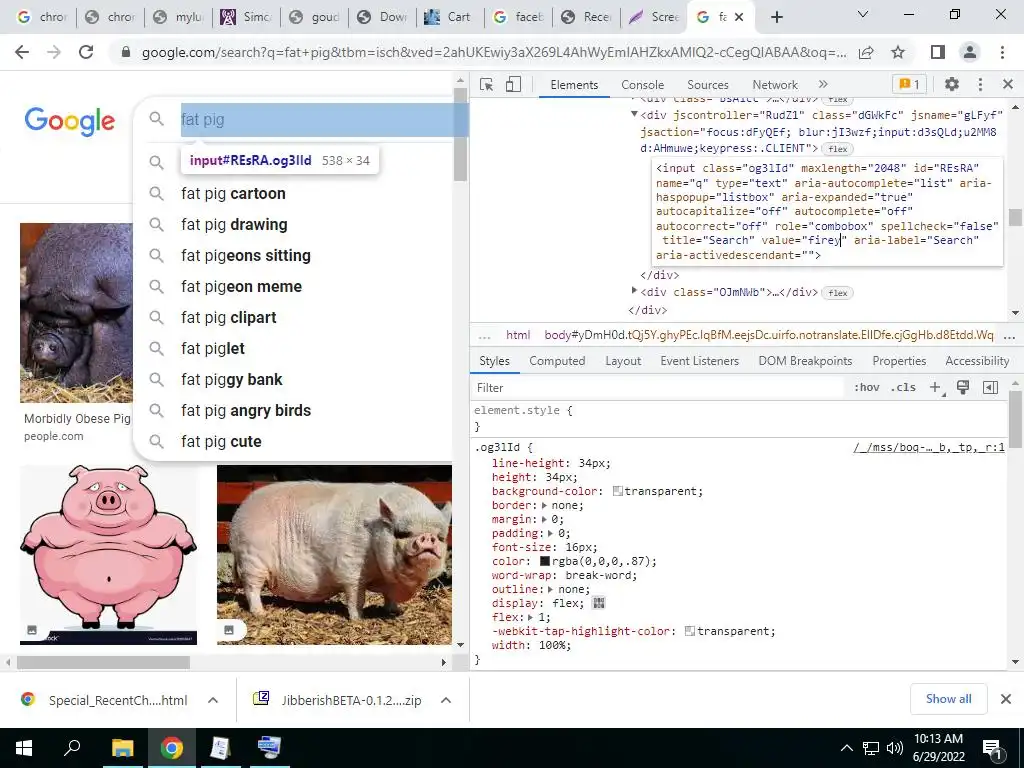1024x768 pixels.
Task: Click flex badge on OJmNWb div
Action: [838, 293]
